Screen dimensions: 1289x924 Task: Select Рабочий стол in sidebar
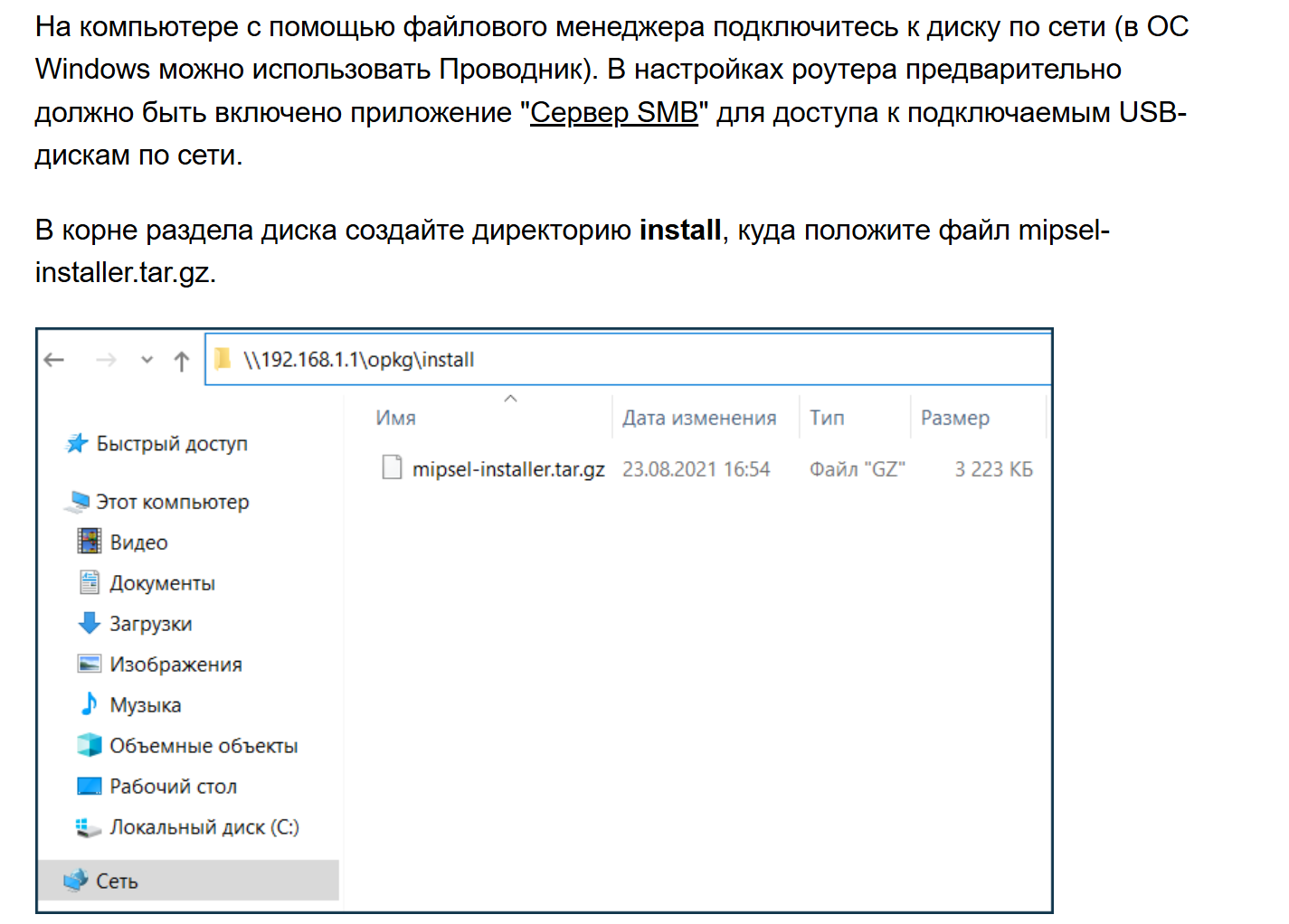pos(173,787)
